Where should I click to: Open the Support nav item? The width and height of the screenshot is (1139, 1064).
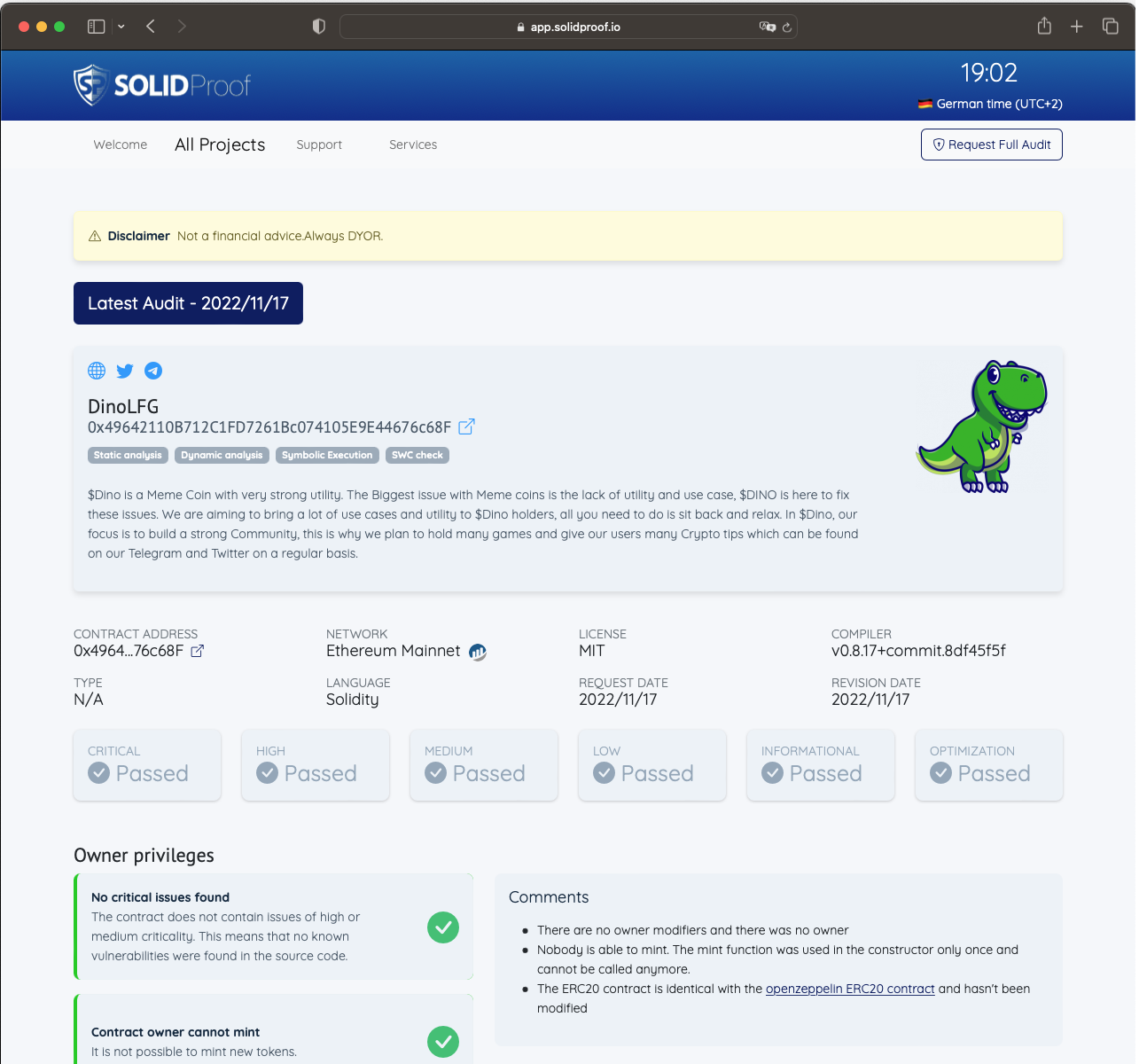[319, 145]
